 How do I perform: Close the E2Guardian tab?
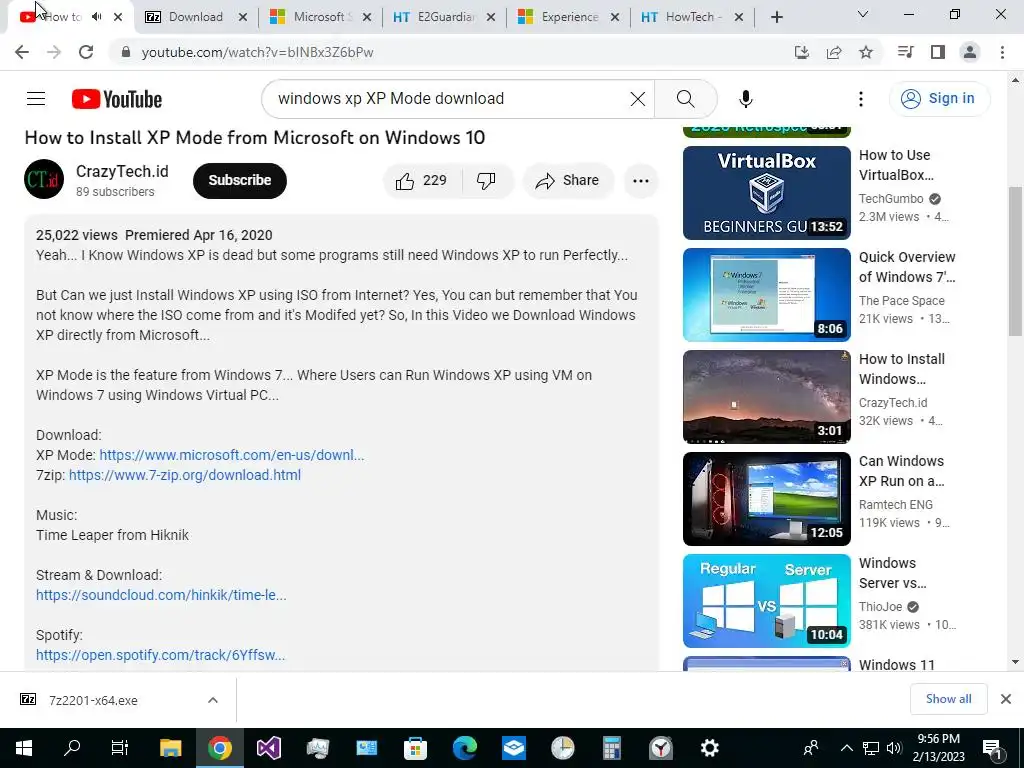491,17
